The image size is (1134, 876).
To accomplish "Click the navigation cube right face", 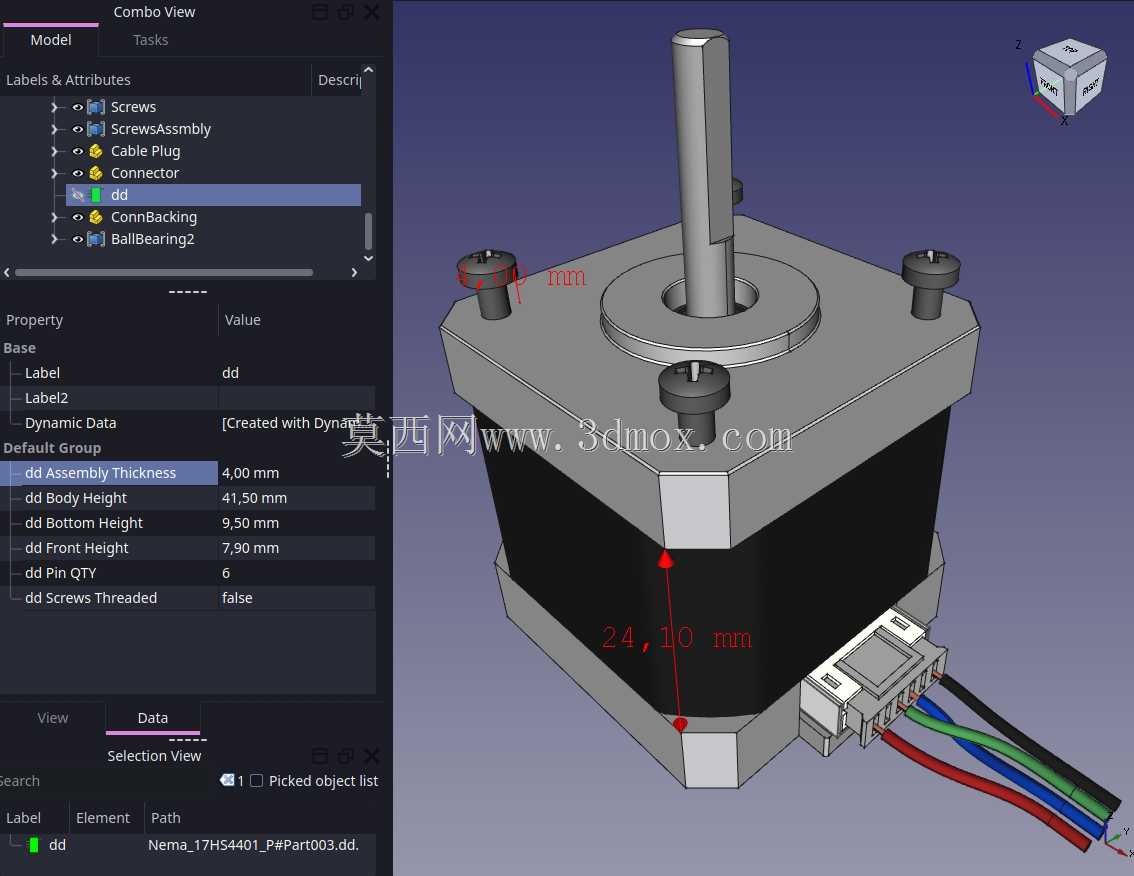I will click(x=1090, y=88).
